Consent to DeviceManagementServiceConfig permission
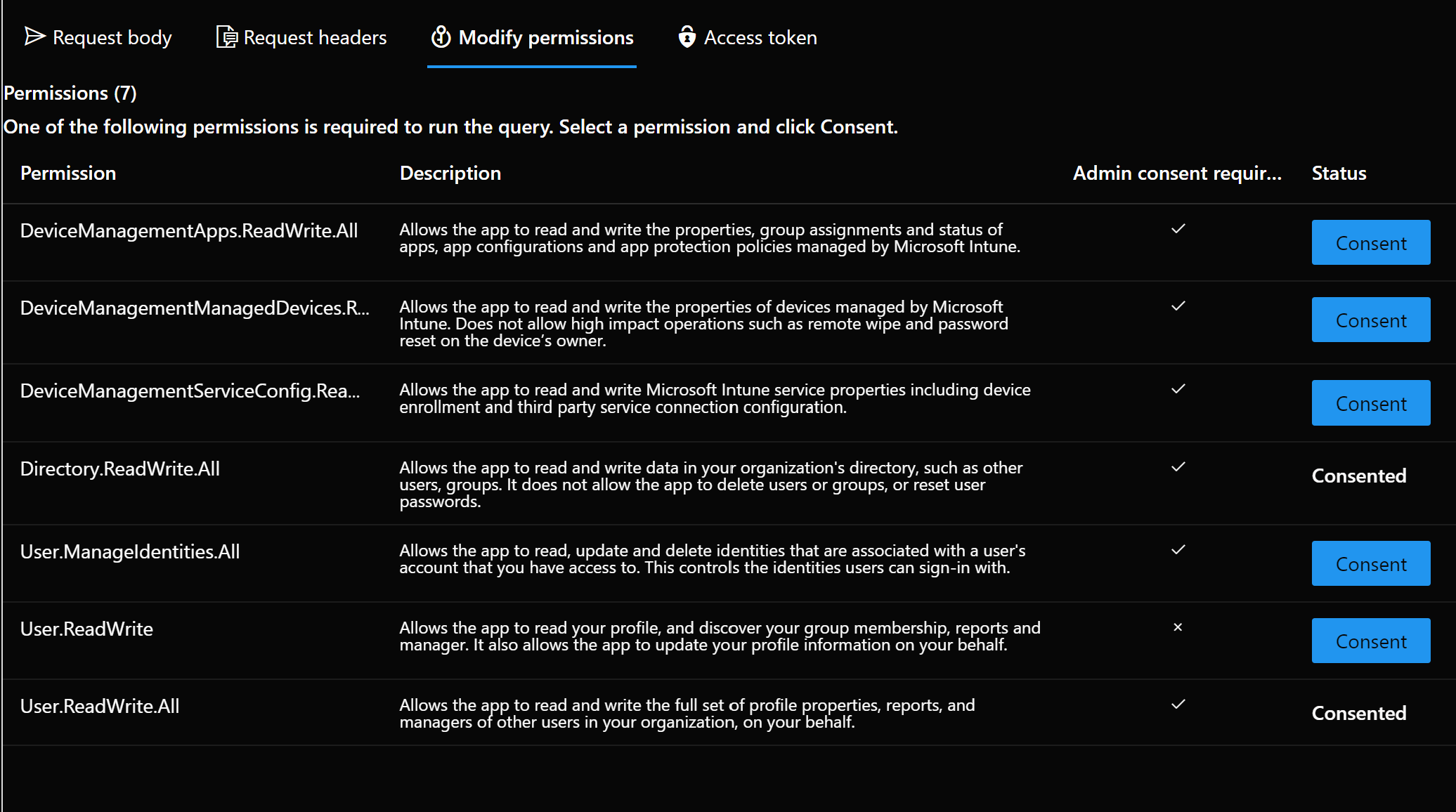1456x812 pixels. 1370,402
